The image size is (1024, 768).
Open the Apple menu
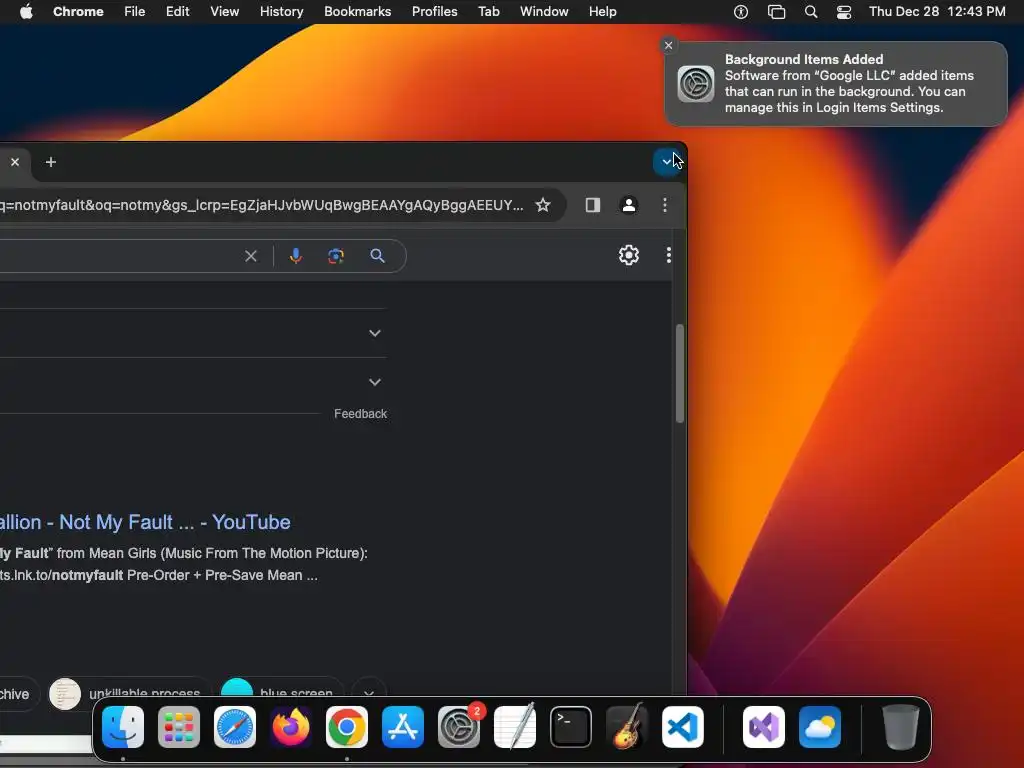pyautogui.click(x=26, y=12)
